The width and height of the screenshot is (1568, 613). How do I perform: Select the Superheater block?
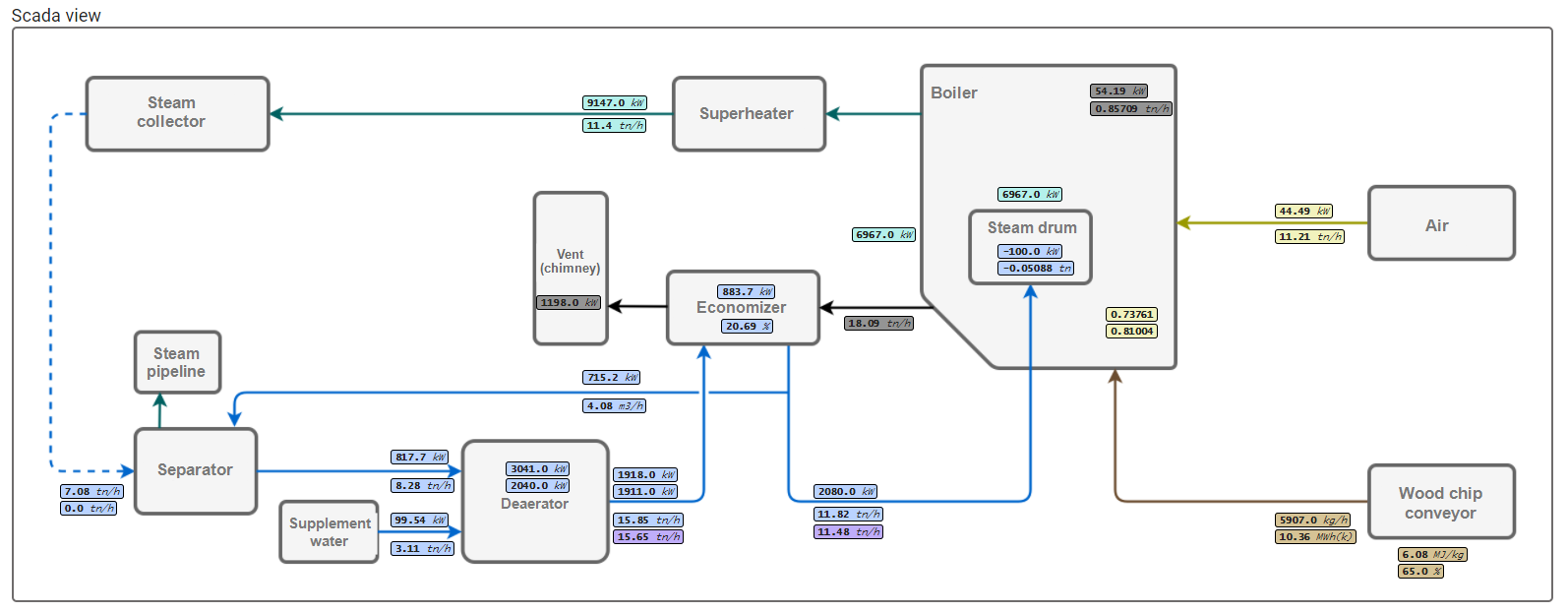749,114
